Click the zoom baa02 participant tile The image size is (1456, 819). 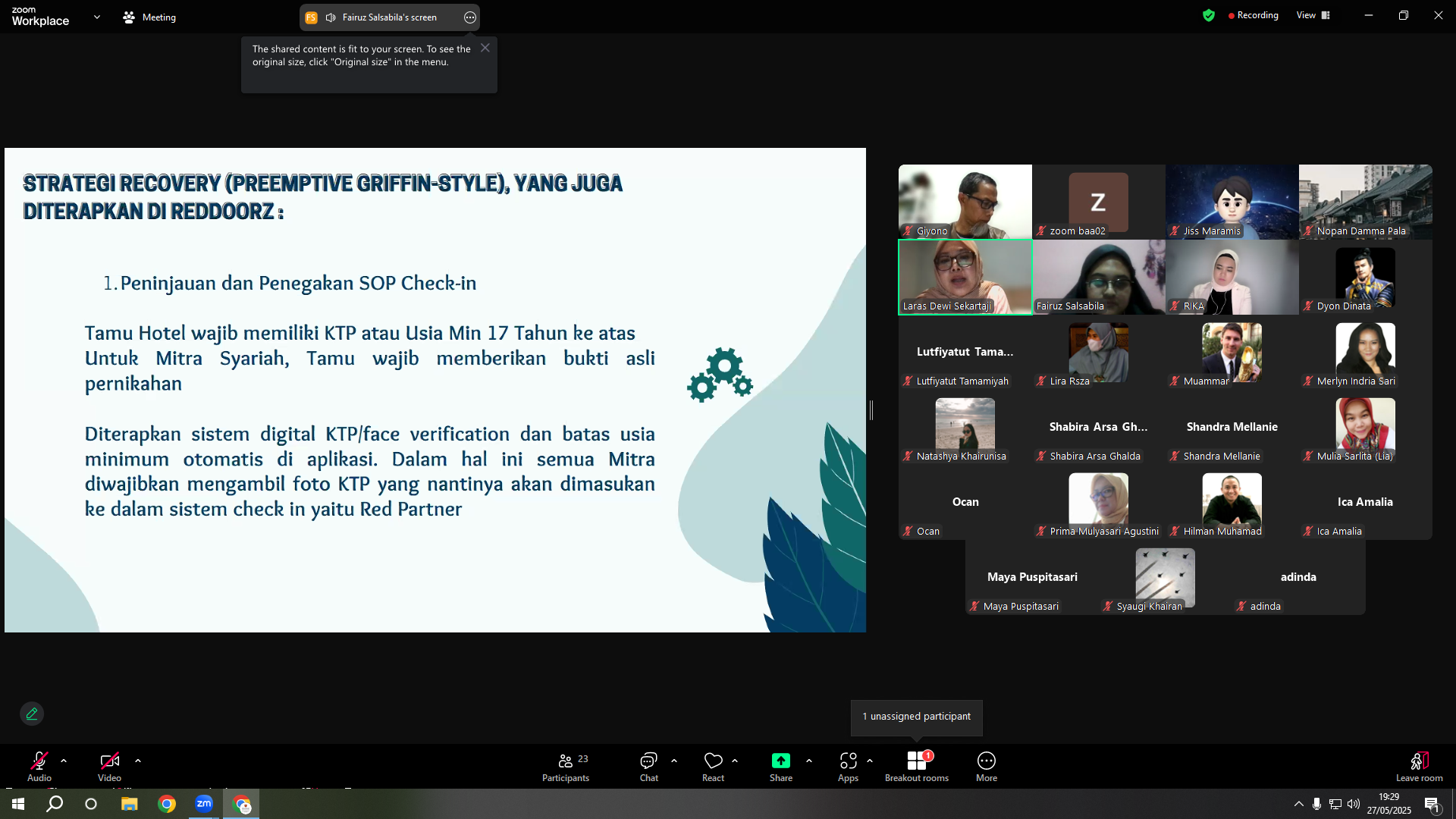(1099, 202)
